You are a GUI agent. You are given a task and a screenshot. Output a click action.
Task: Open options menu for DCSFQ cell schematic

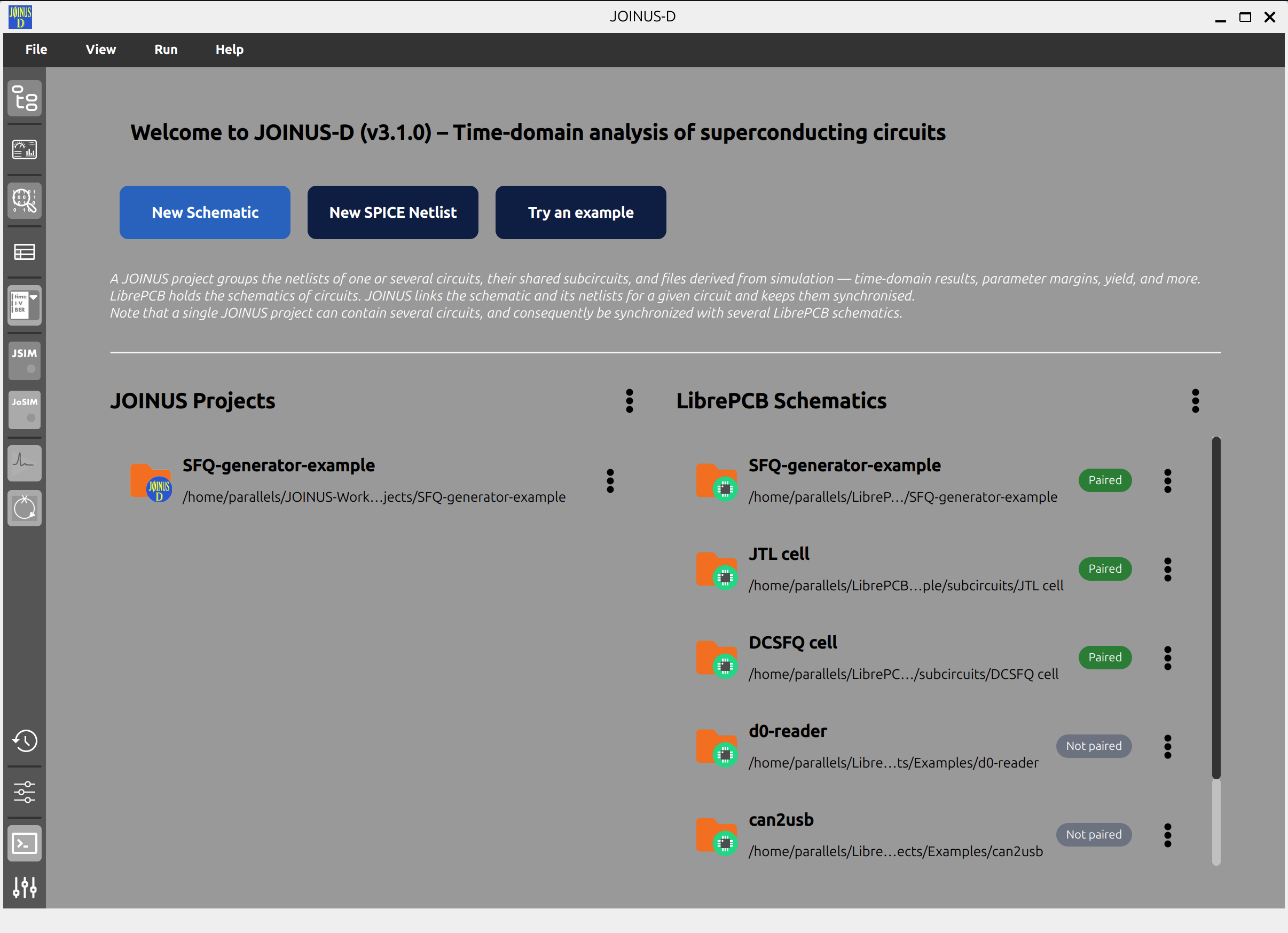point(1168,658)
